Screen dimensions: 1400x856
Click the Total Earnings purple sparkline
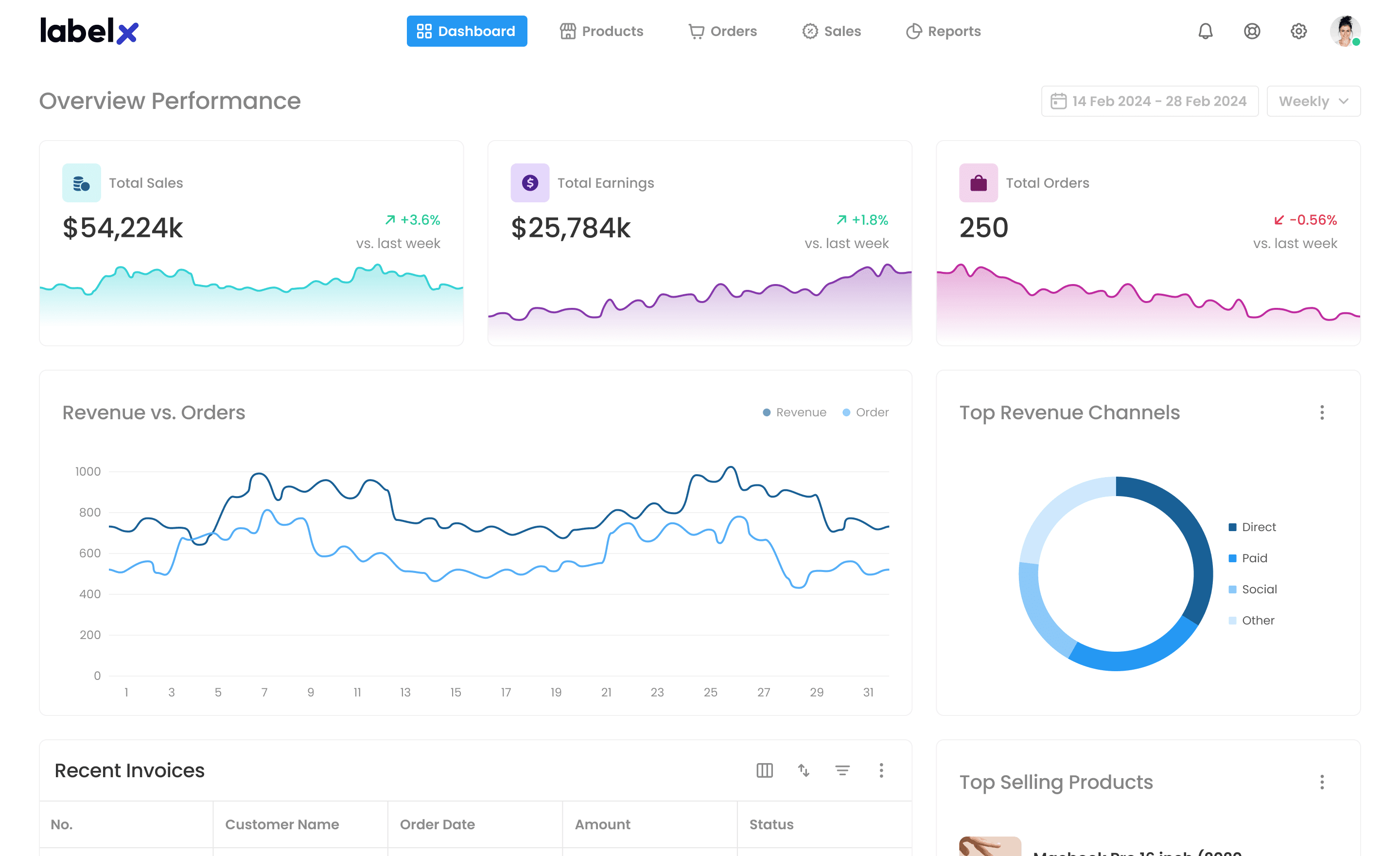(700, 304)
